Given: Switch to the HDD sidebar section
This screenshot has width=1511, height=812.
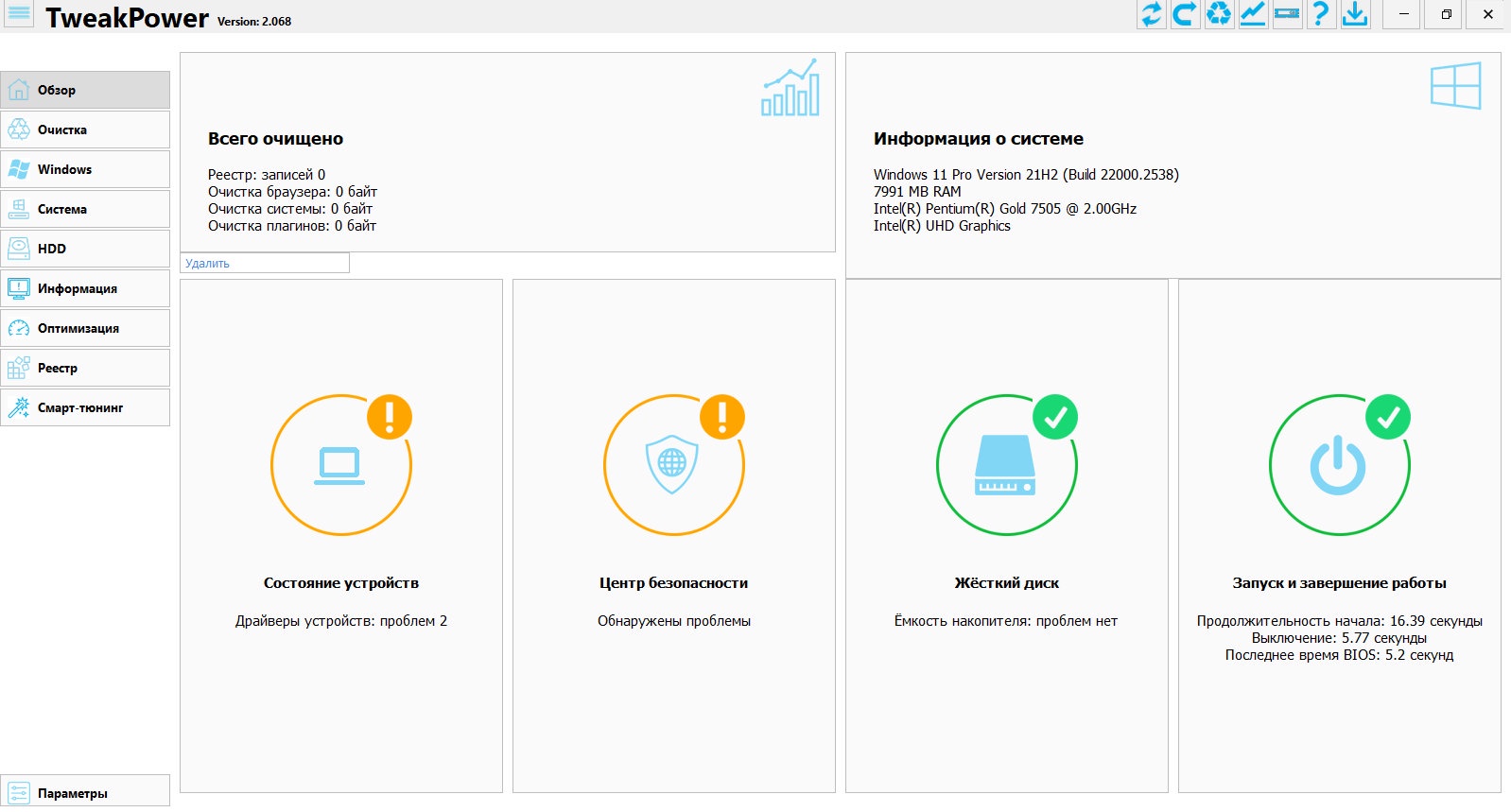Looking at the screenshot, I should pyautogui.click(x=85, y=249).
